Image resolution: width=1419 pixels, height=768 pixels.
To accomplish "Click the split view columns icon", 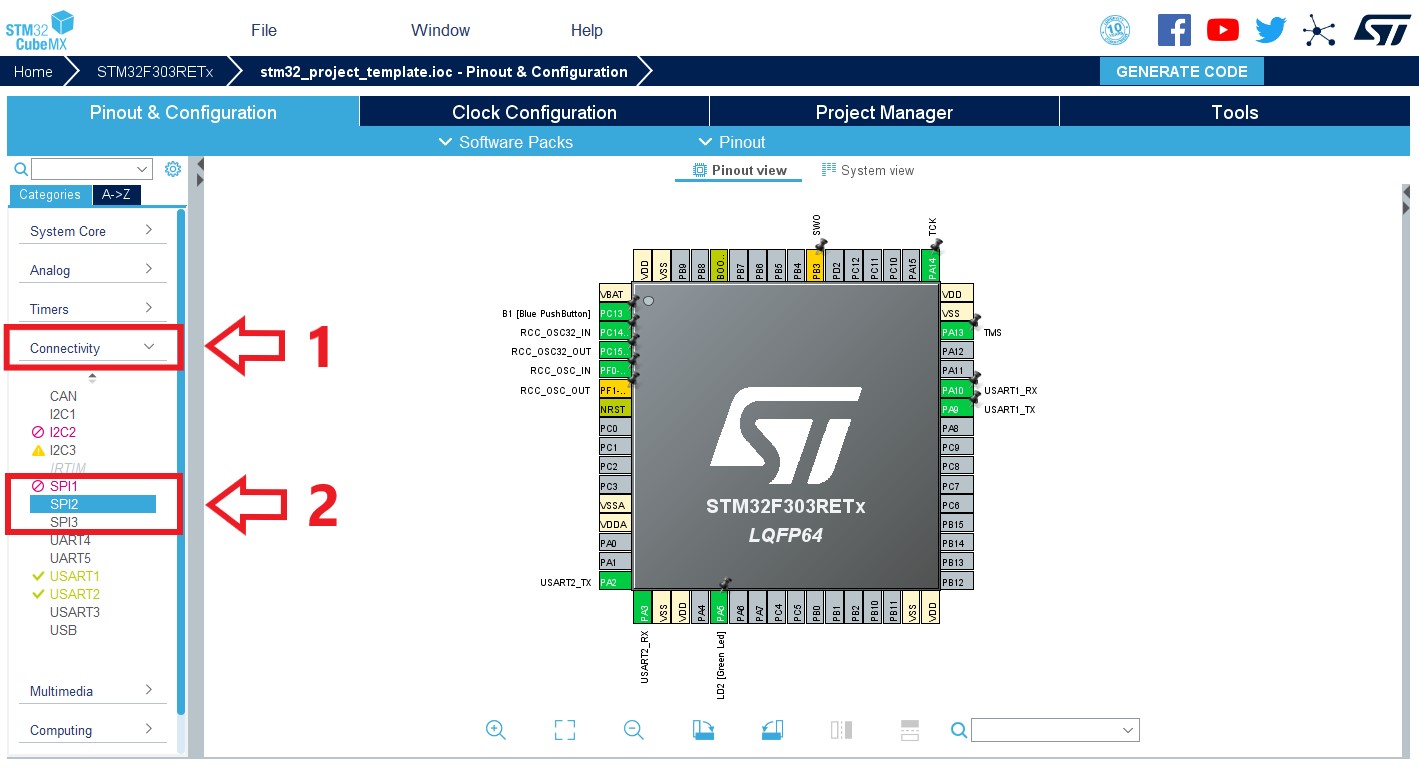I will point(841,730).
